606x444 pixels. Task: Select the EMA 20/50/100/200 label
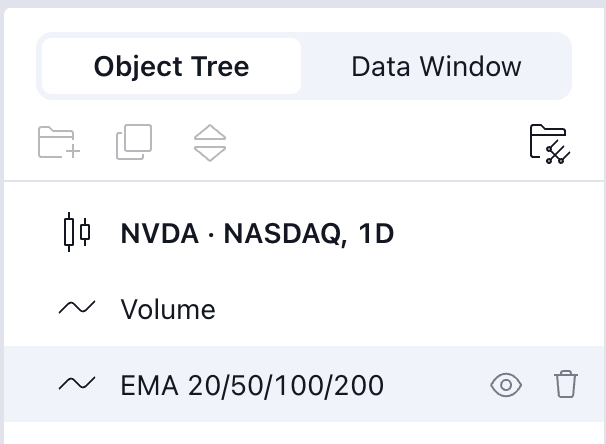(x=252, y=385)
